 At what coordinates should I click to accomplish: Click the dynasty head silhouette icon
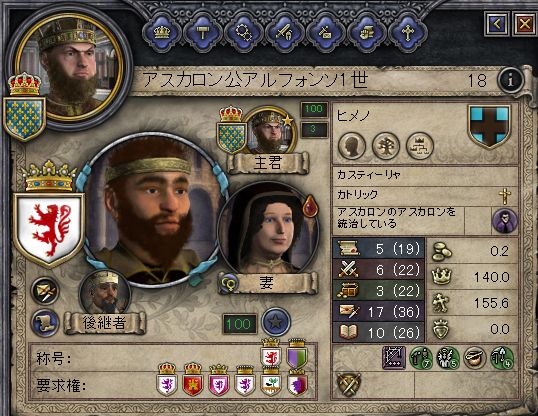352,146
